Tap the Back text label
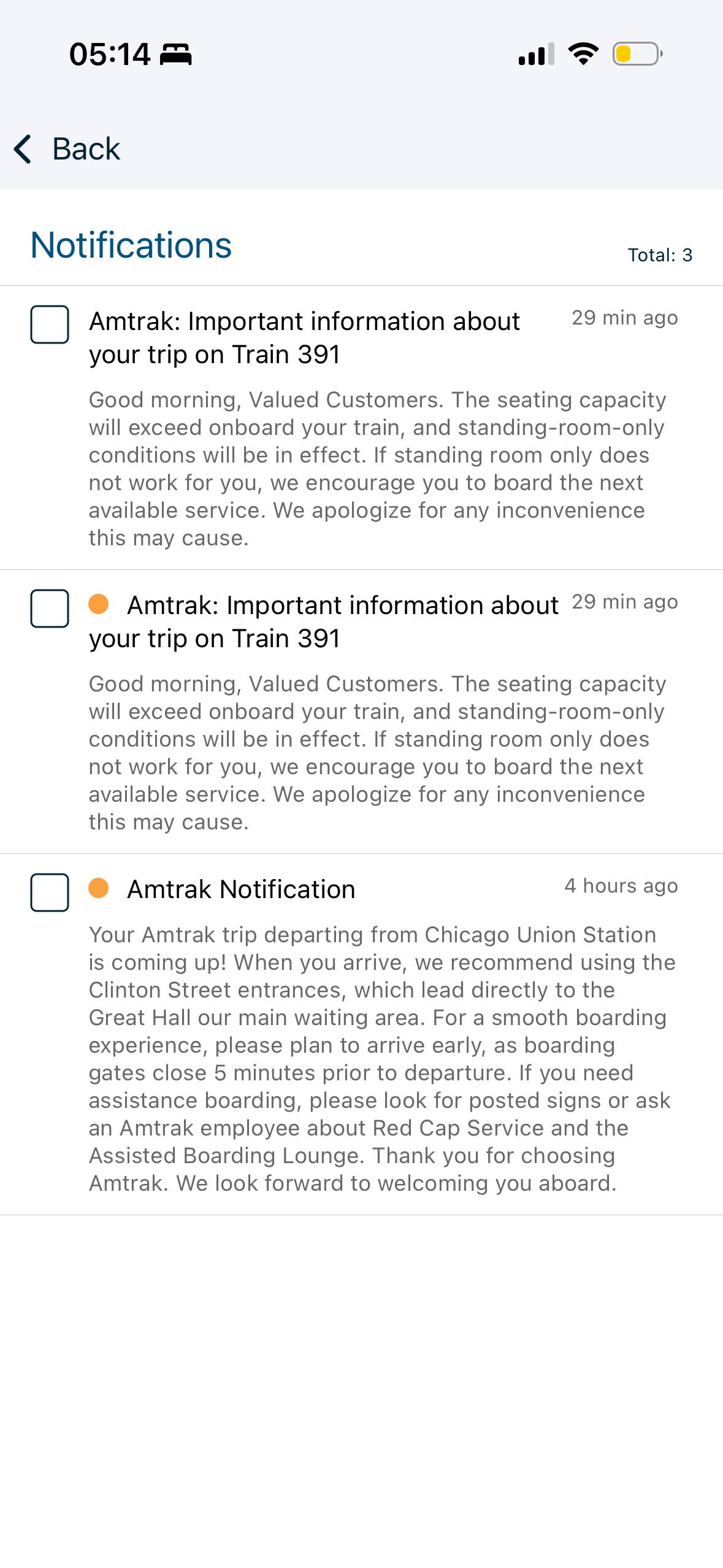This screenshot has width=723, height=1568. 86,149
